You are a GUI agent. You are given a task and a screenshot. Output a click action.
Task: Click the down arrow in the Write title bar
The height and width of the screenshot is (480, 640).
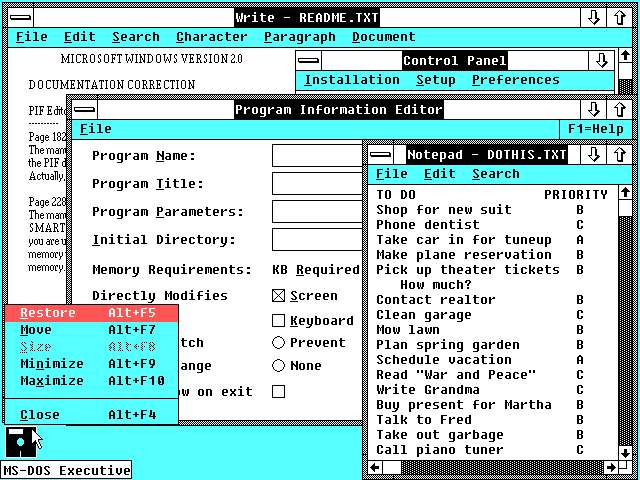coord(593,18)
